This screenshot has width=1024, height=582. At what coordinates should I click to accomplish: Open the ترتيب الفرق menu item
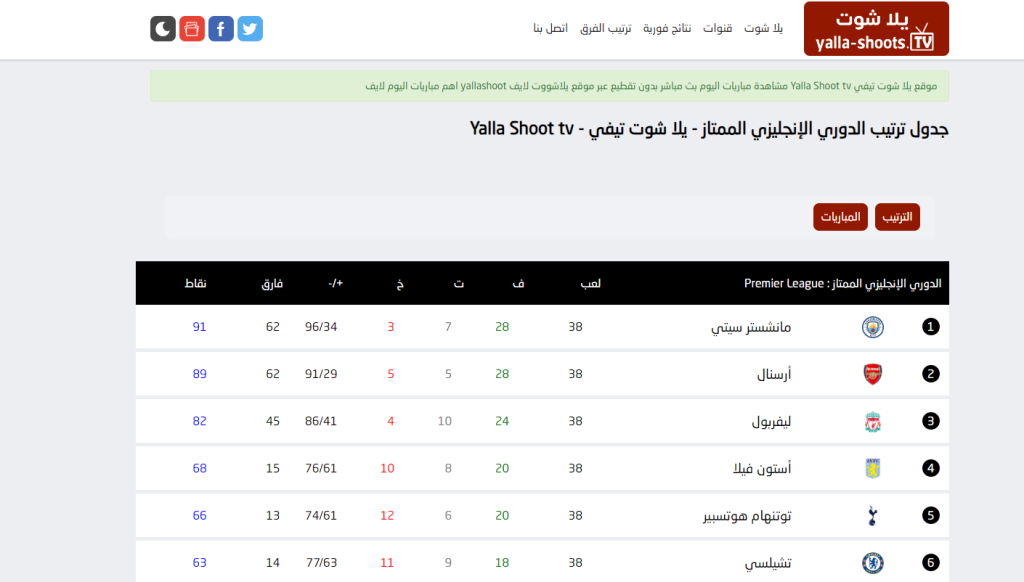pos(605,28)
